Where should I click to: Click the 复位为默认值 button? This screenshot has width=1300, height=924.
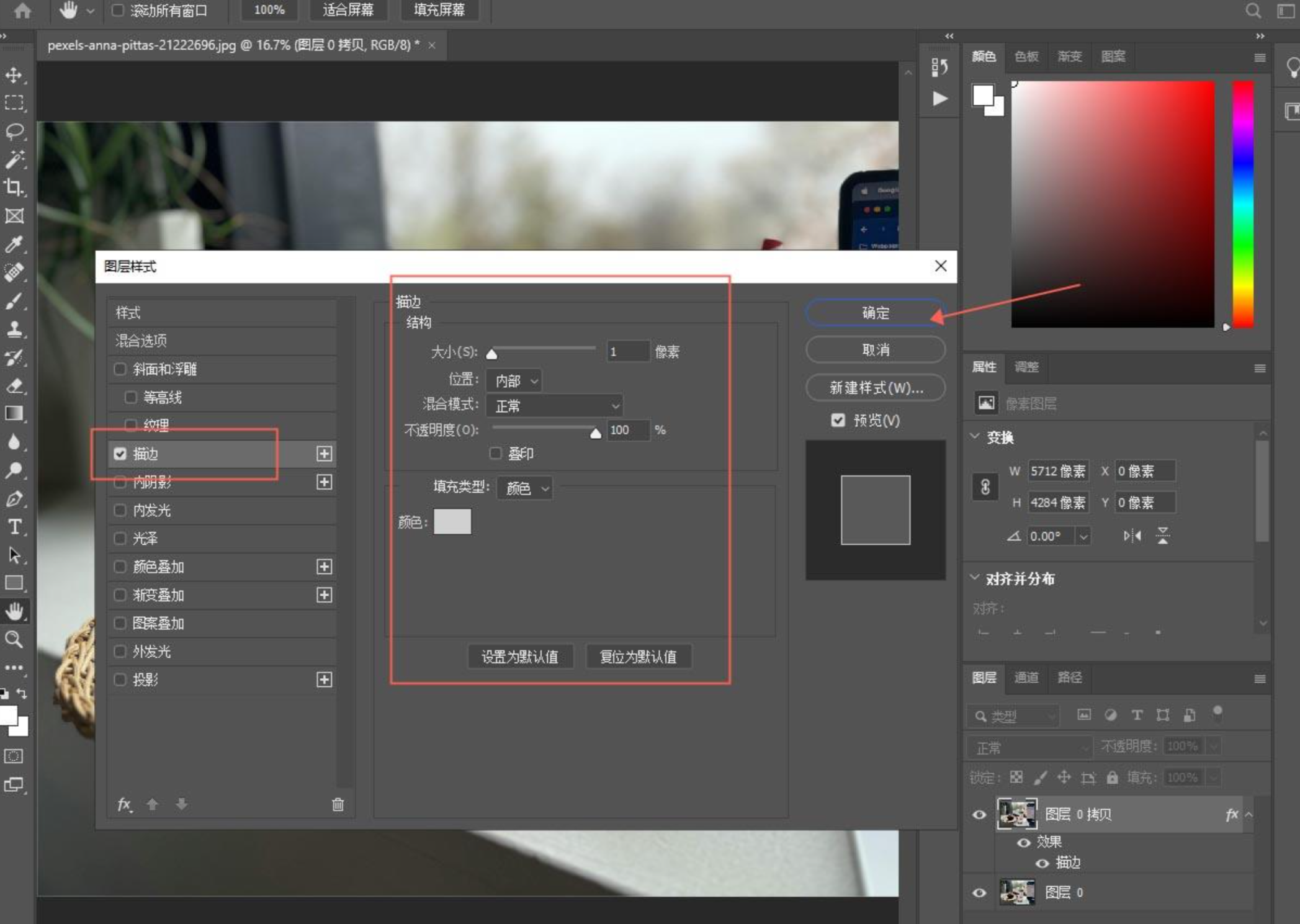pyautogui.click(x=639, y=657)
